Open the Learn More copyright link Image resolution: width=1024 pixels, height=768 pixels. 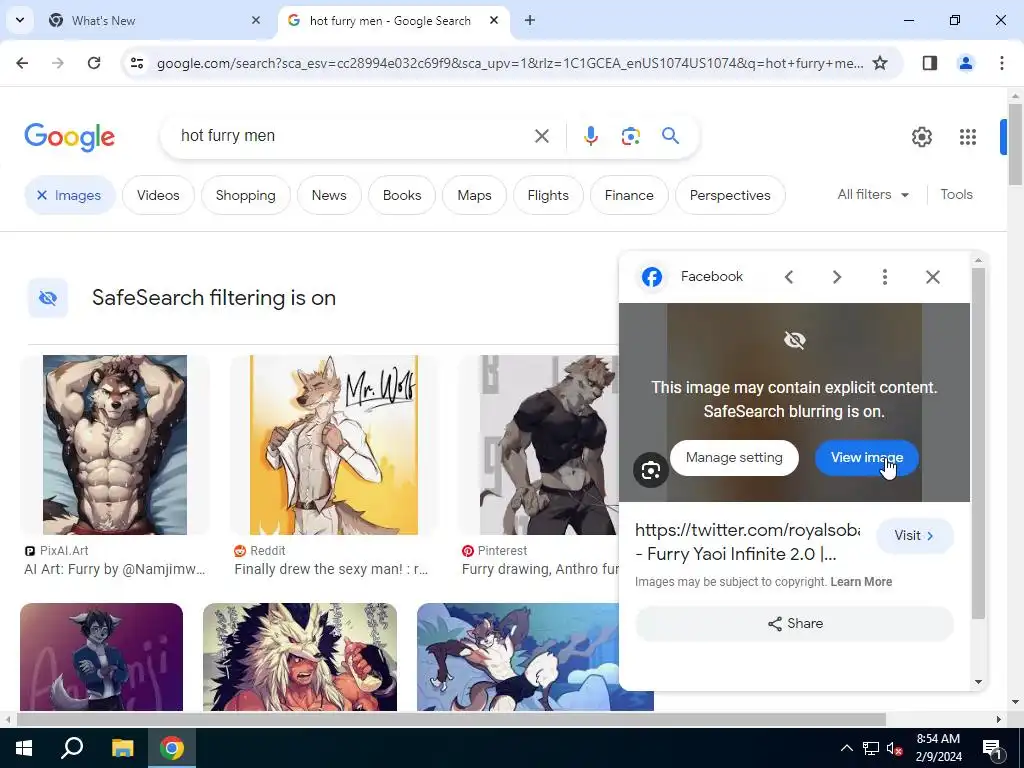click(x=861, y=582)
